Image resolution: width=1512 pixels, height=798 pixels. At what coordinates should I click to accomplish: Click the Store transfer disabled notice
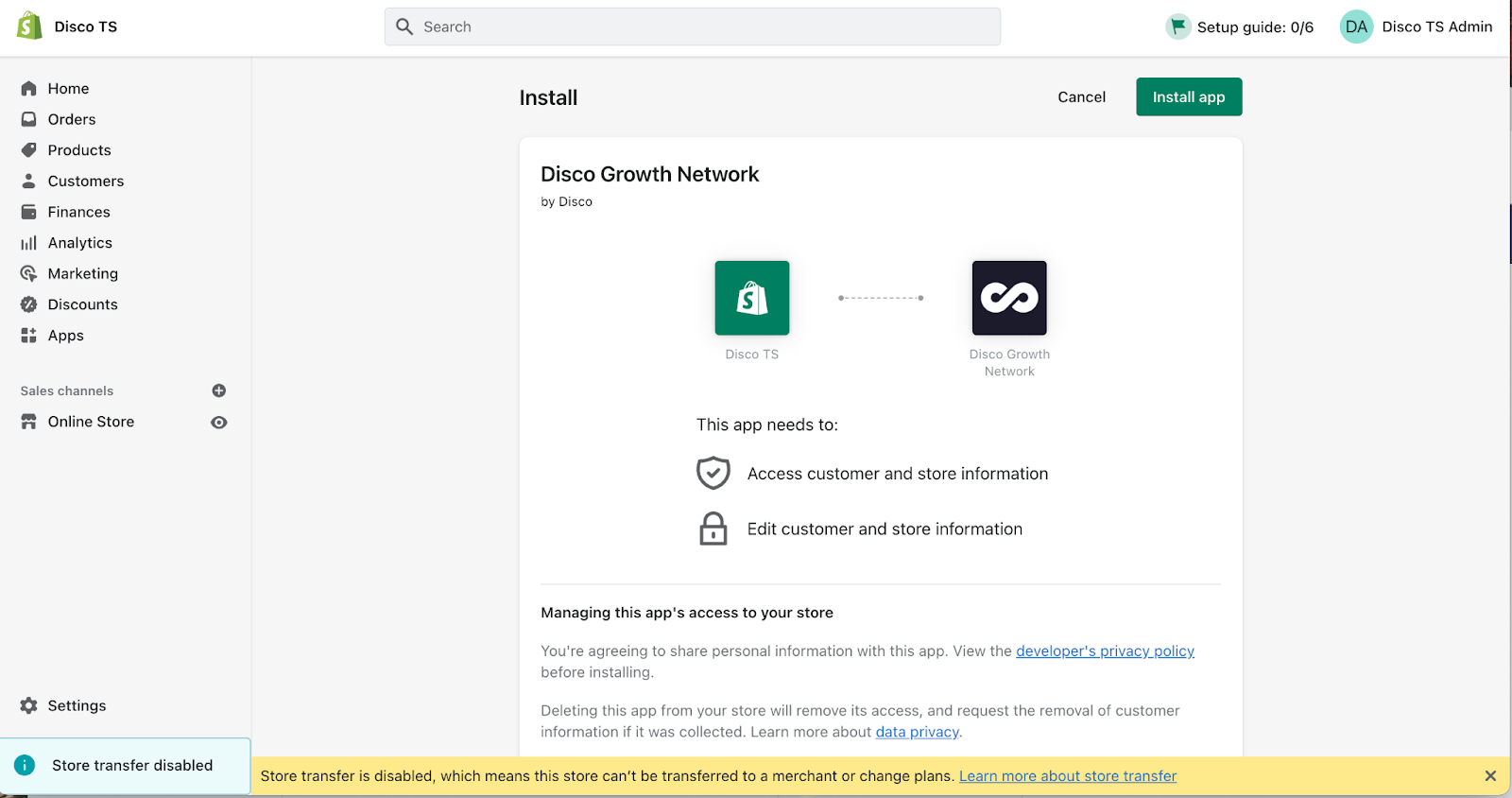click(x=125, y=765)
